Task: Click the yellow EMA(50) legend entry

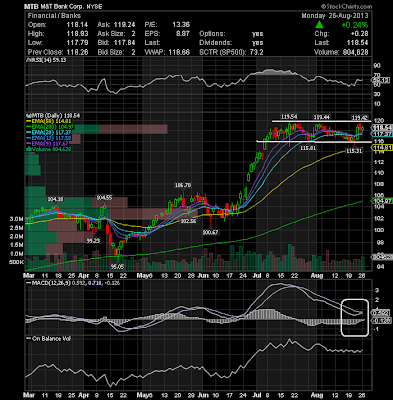Action: (50, 121)
